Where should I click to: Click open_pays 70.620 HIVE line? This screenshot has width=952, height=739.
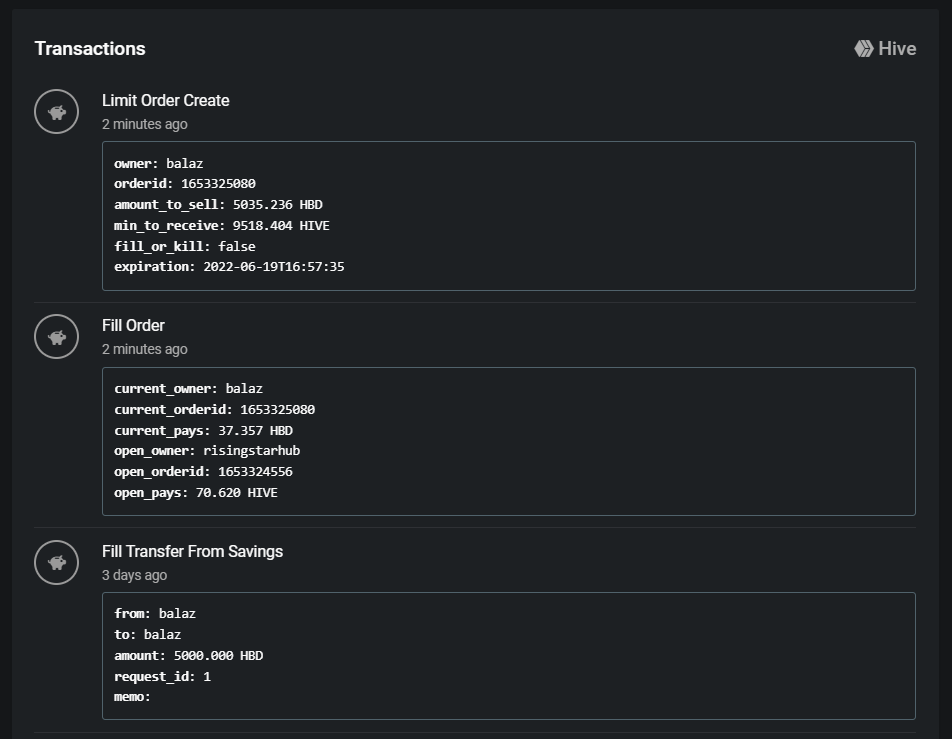[196, 493]
